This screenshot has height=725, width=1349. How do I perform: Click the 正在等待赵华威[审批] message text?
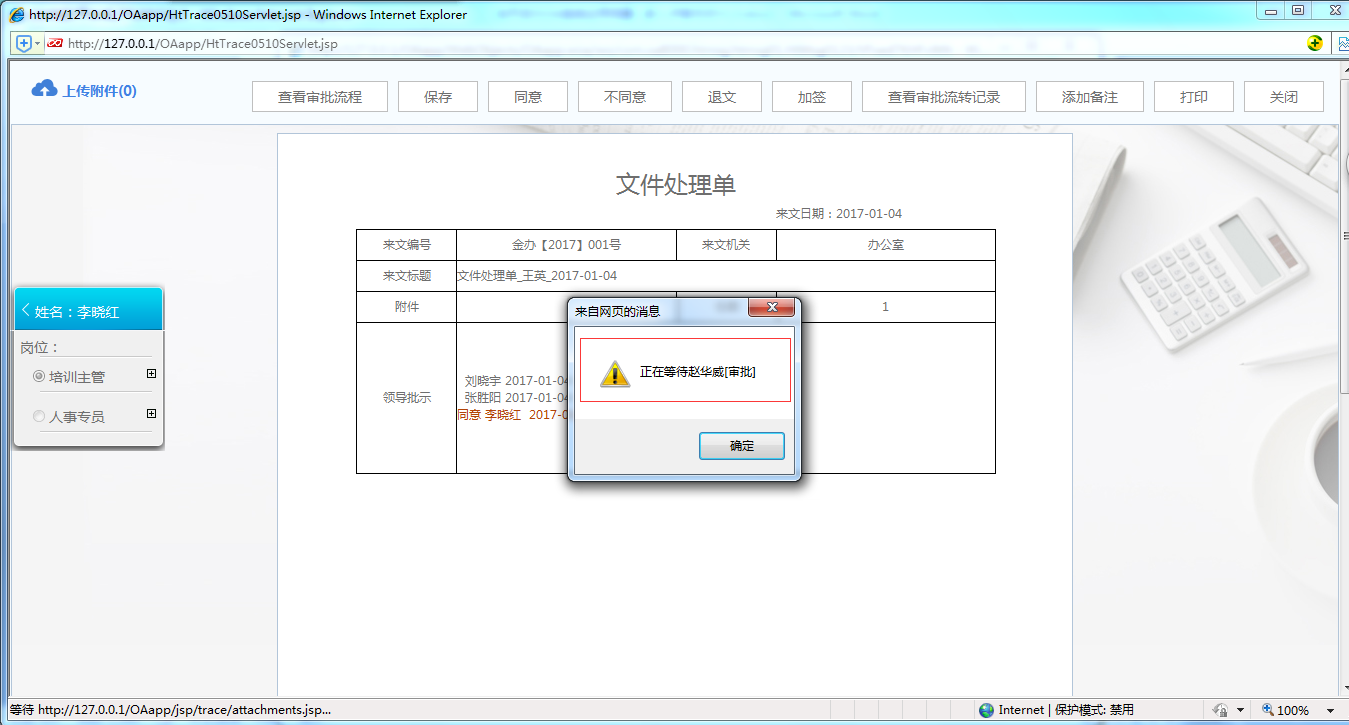coord(697,372)
